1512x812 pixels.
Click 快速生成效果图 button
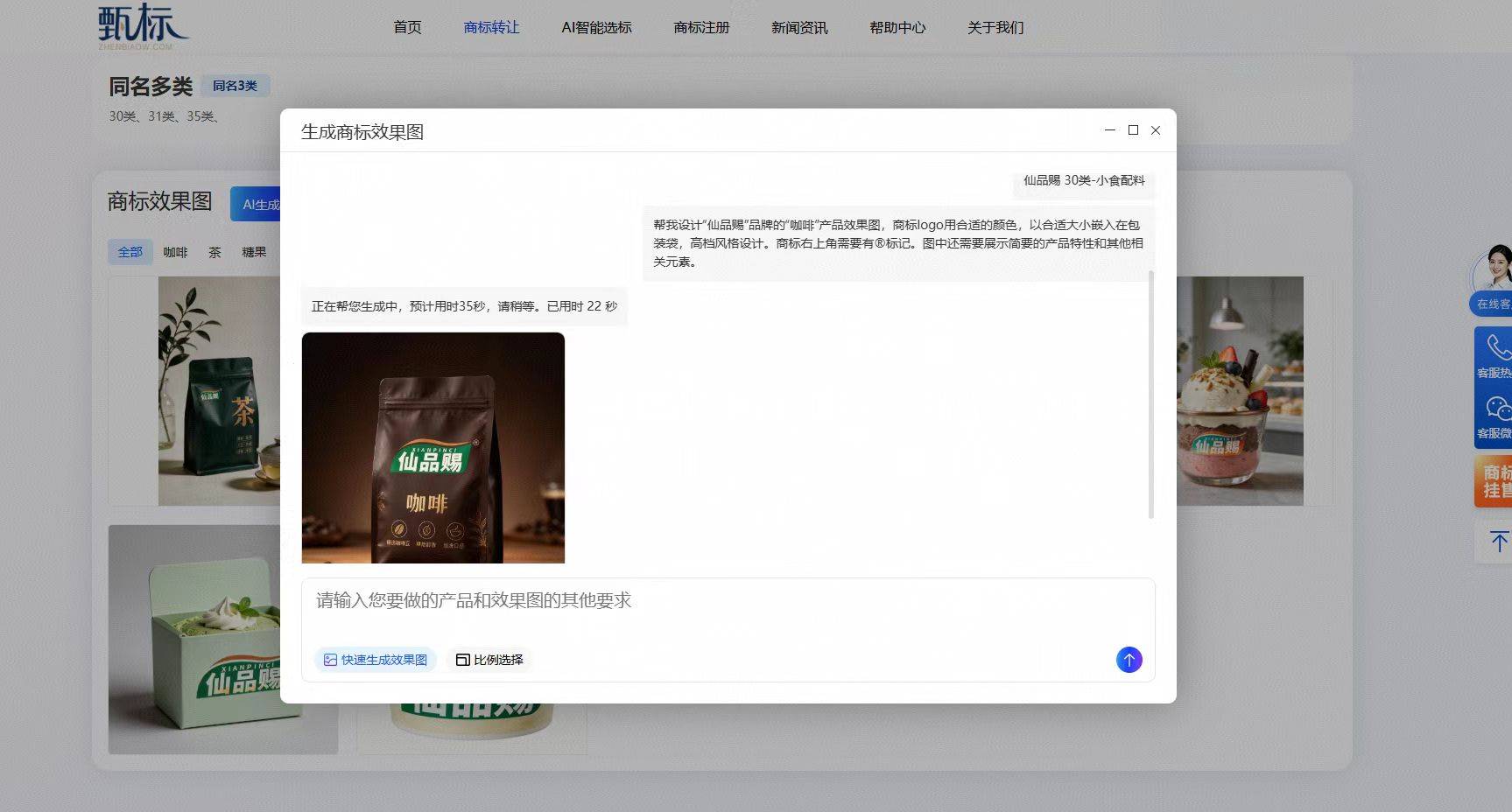pyautogui.click(x=376, y=660)
